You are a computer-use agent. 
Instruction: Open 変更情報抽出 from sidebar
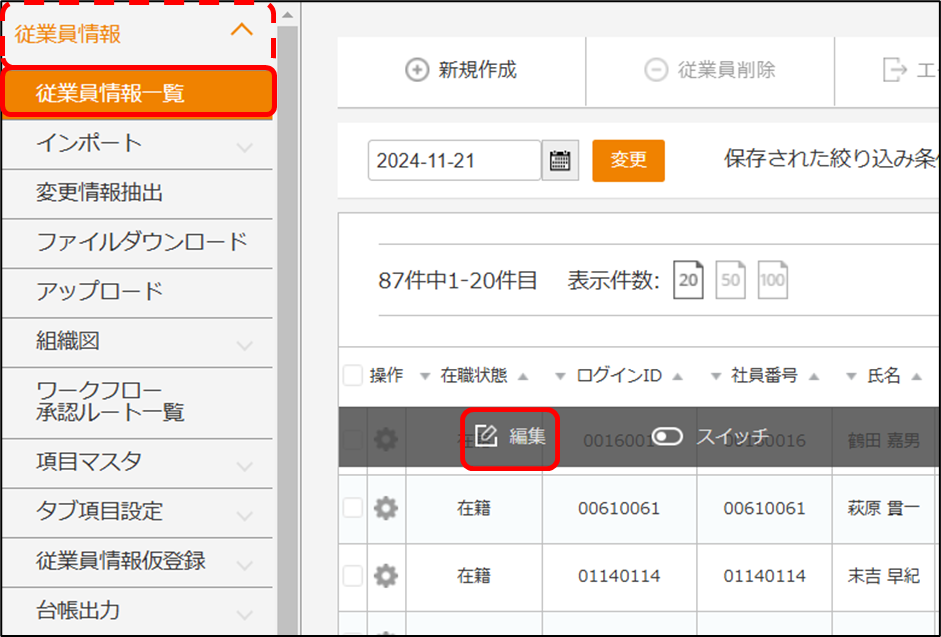tap(100, 193)
